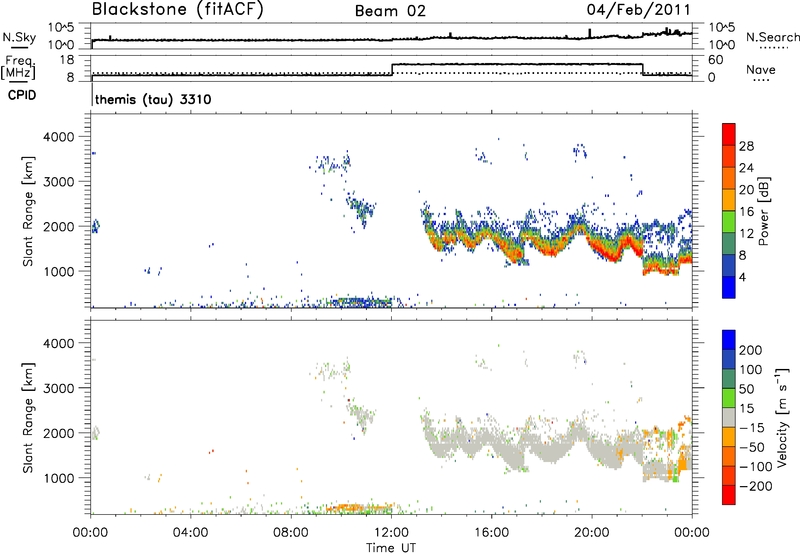The image size is (800, 554).
Task: Click the '12:00' time axis tick
Action: [x=391, y=533]
